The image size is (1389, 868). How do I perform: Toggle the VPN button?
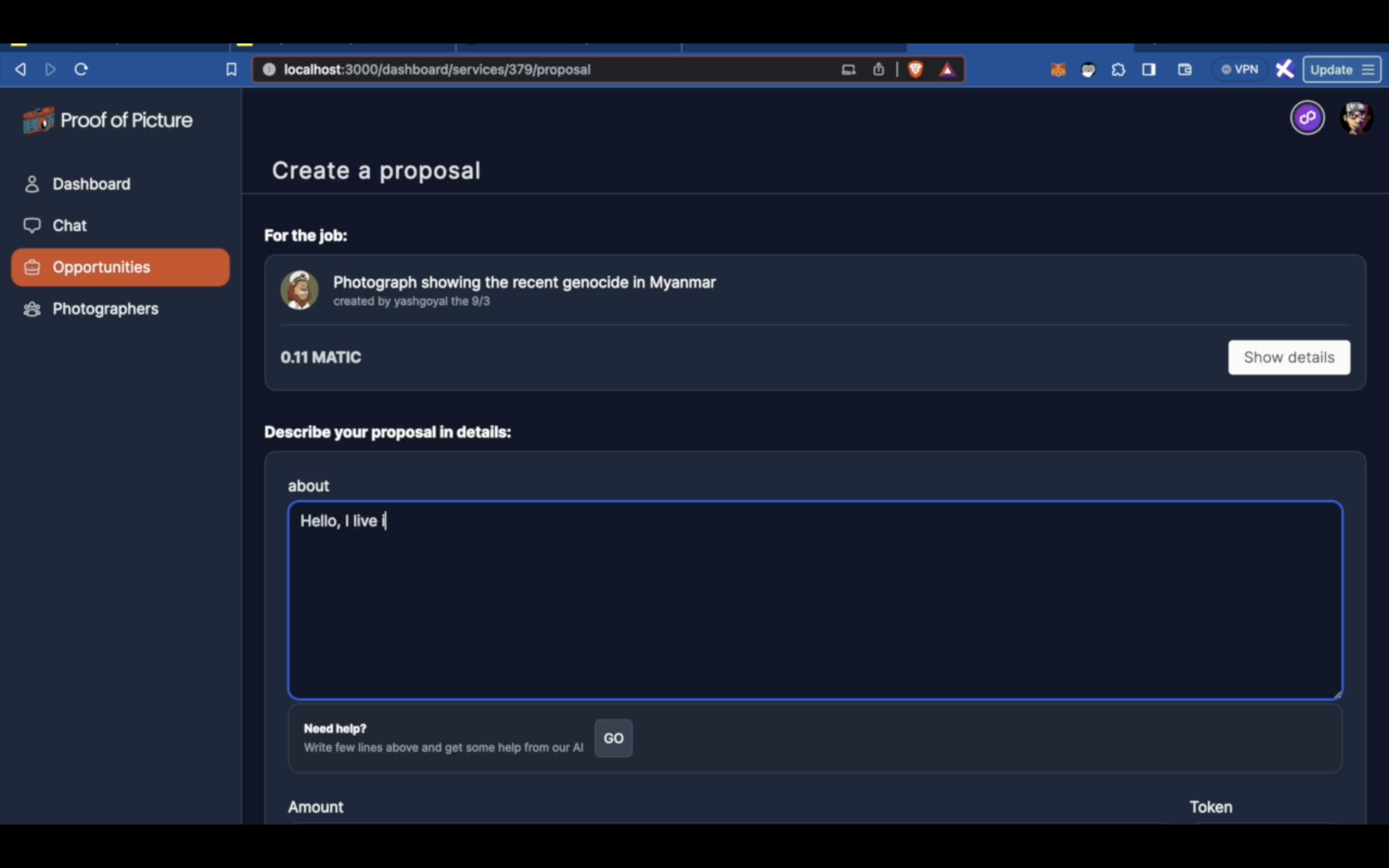pos(1240,69)
